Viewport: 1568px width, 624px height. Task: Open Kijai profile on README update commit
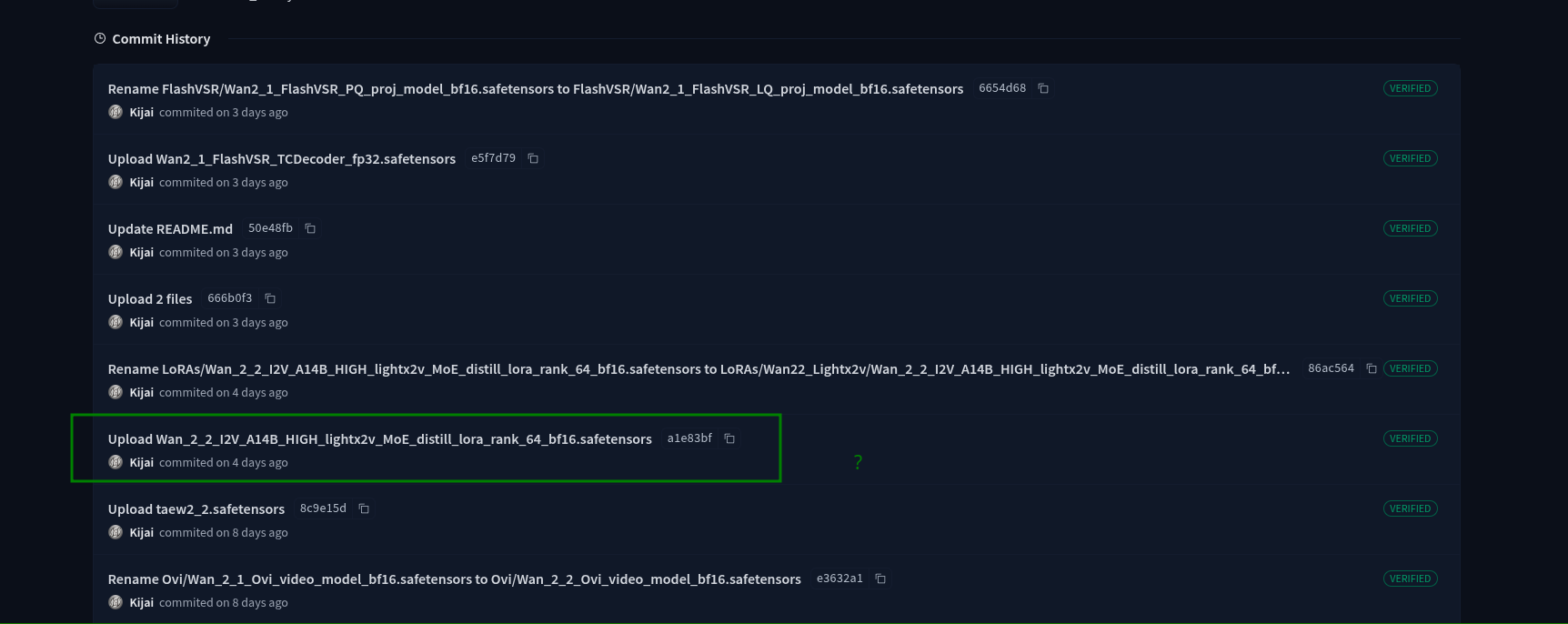(141, 253)
